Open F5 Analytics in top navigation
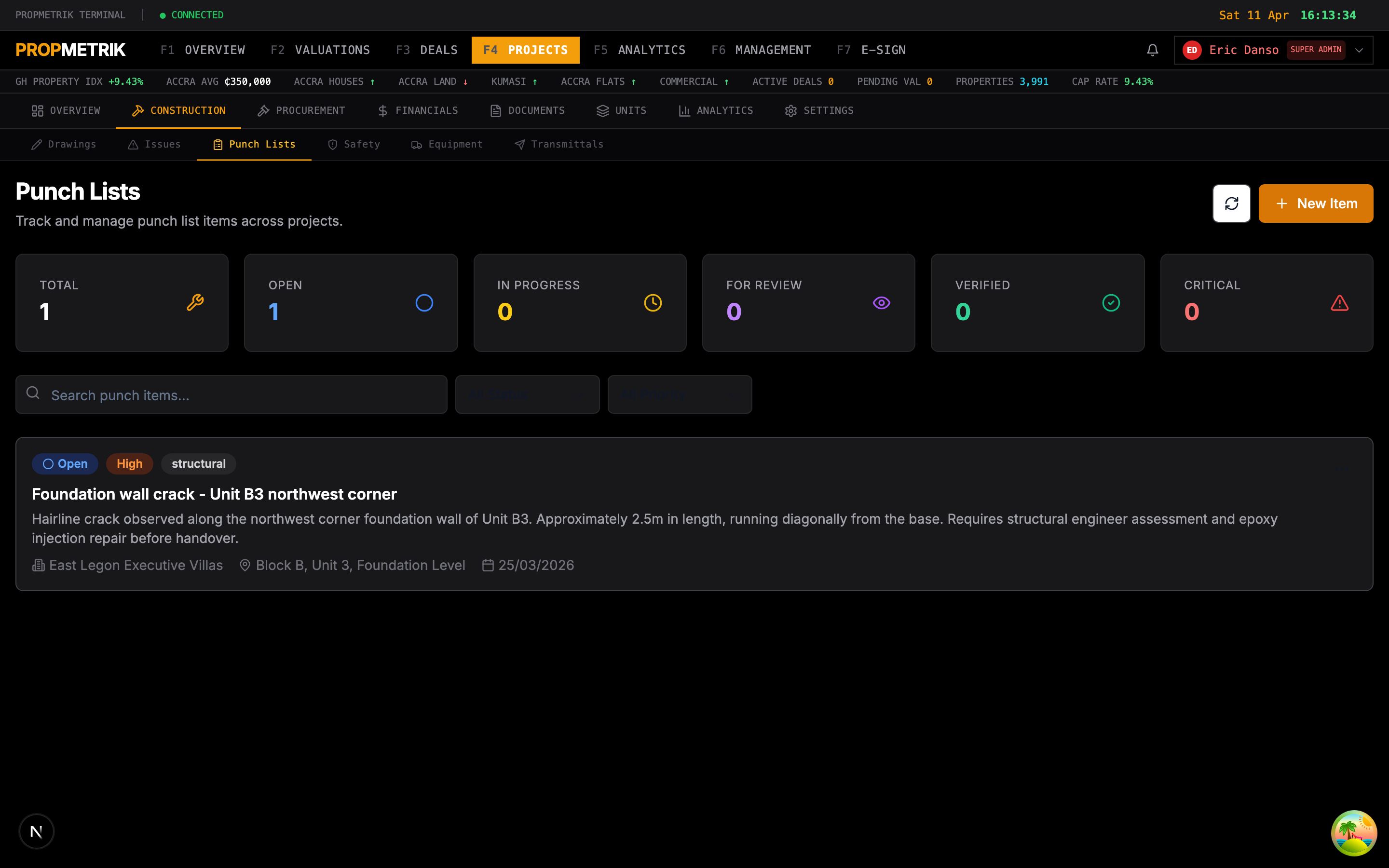1389x868 pixels. [640, 50]
